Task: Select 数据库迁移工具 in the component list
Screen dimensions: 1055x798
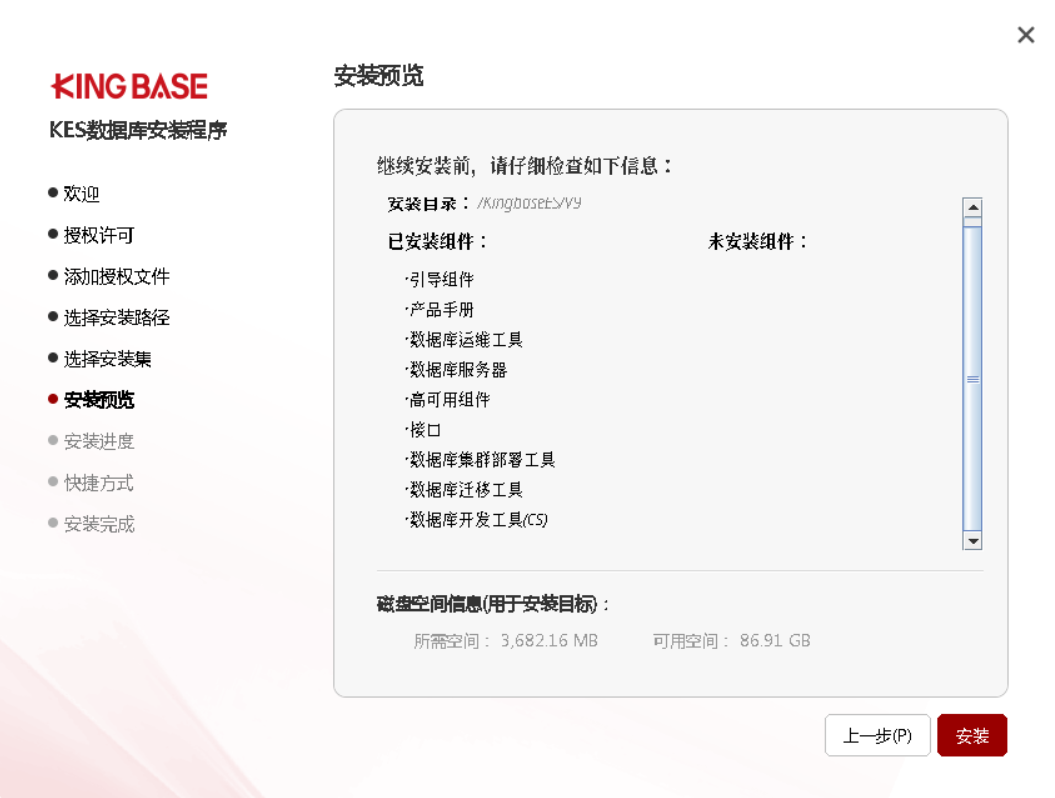Action: point(466,490)
